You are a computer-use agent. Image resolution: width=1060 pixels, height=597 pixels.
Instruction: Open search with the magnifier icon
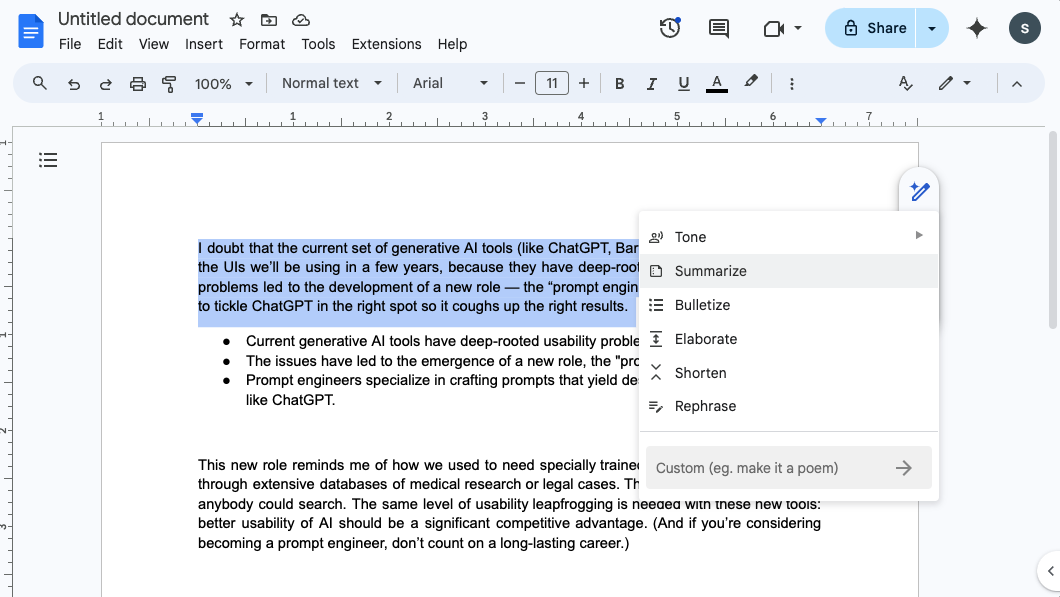coord(39,83)
